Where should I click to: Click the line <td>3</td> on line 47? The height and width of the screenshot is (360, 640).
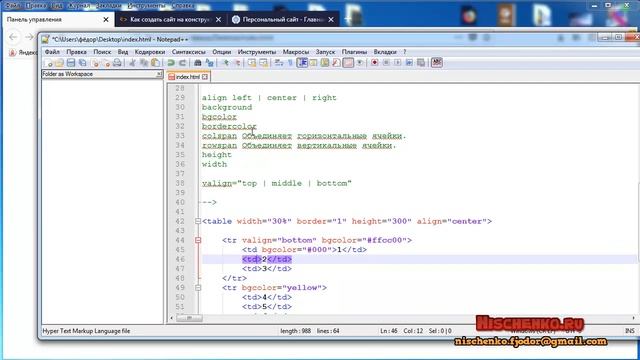pyautogui.click(x=267, y=269)
